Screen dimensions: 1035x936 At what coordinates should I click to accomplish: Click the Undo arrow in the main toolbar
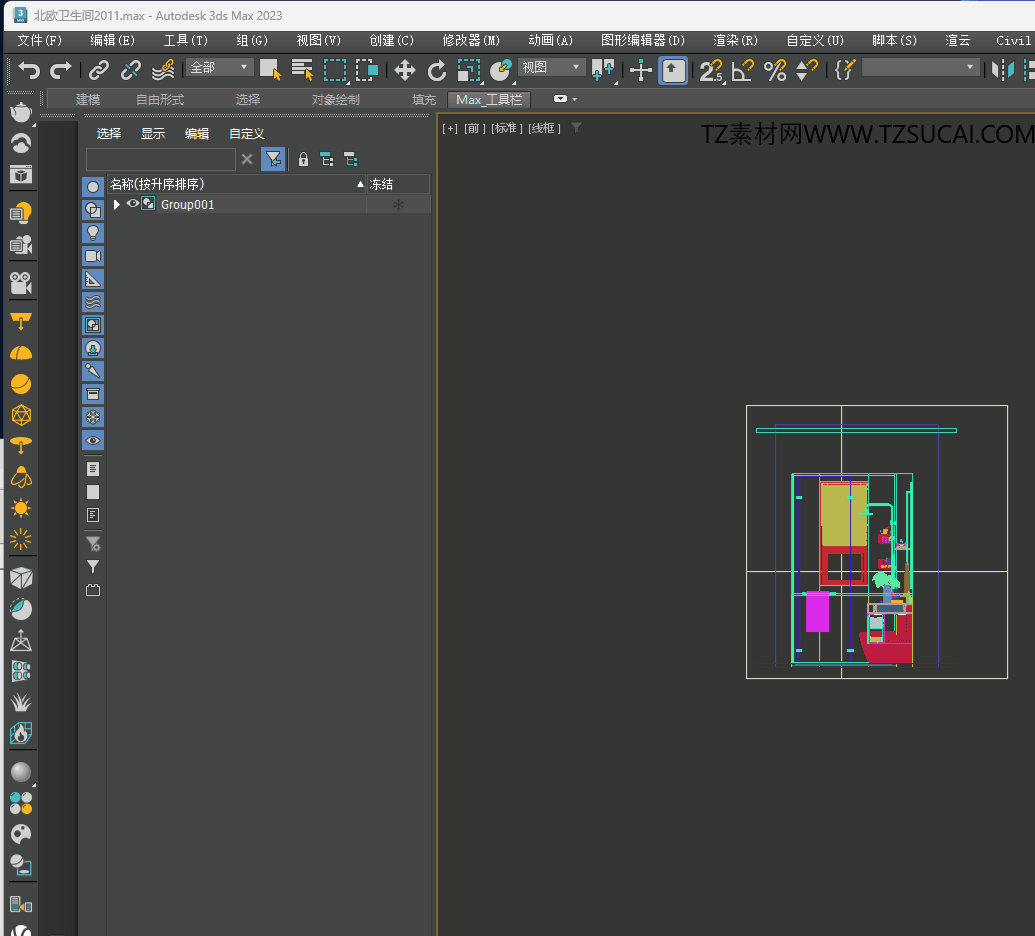click(x=30, y=70)
